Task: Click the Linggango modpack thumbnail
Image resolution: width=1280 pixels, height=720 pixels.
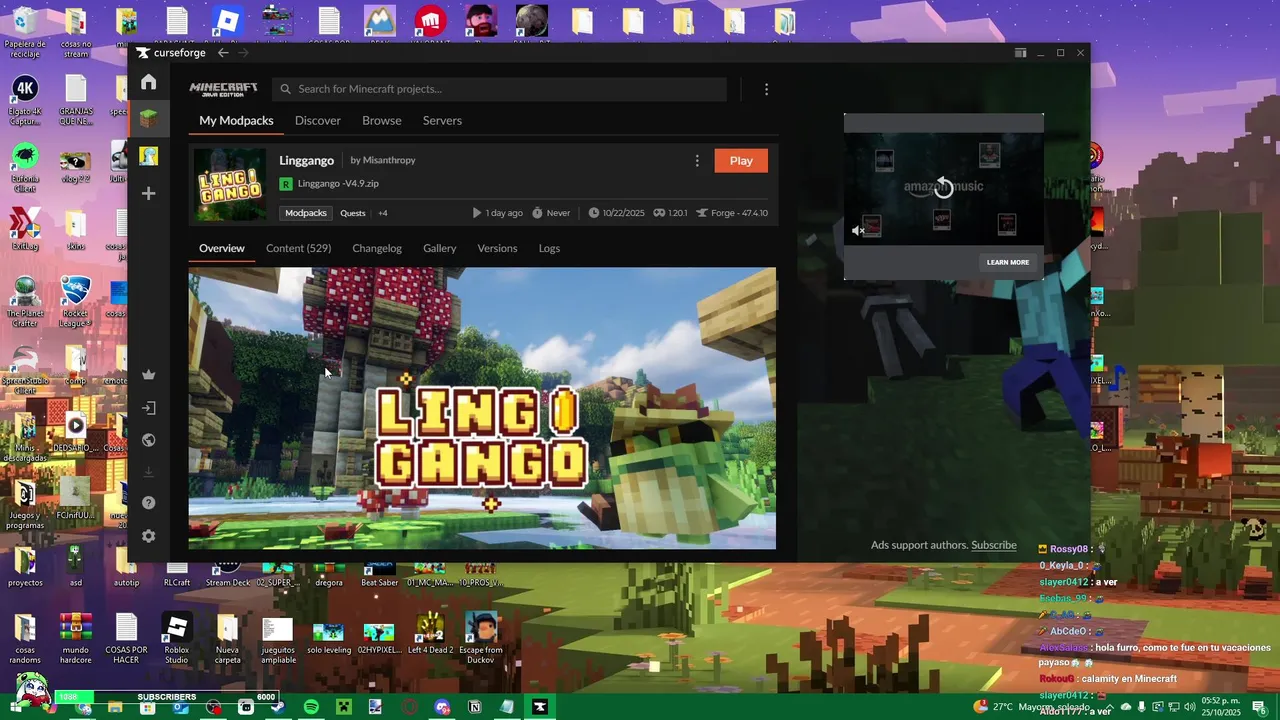Action: pyautogui.click(x=230, y=185)
